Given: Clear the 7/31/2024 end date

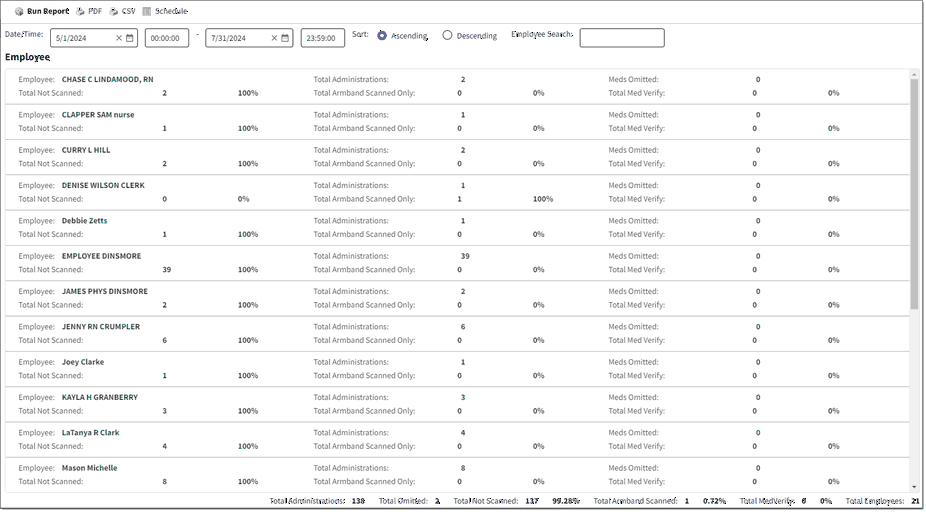Looking at the screenshot, I should pyautogui.click(x=274, y=38).
